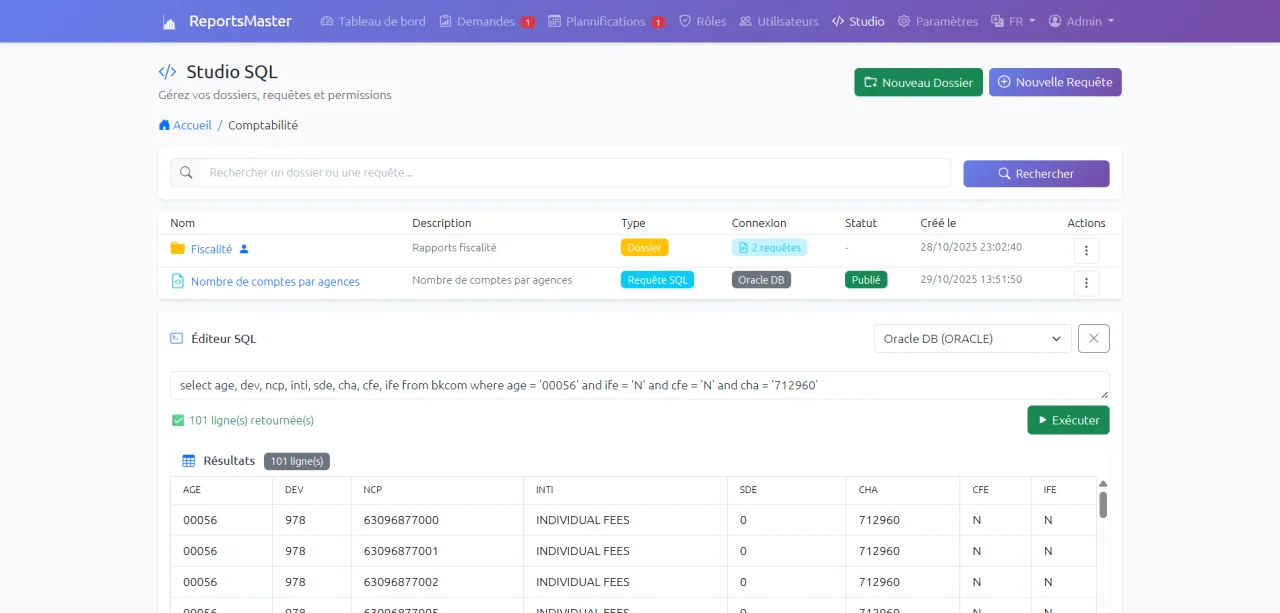Click the Éditeur SQL terminal icon

pyautogui.click(x=177, y=338)
